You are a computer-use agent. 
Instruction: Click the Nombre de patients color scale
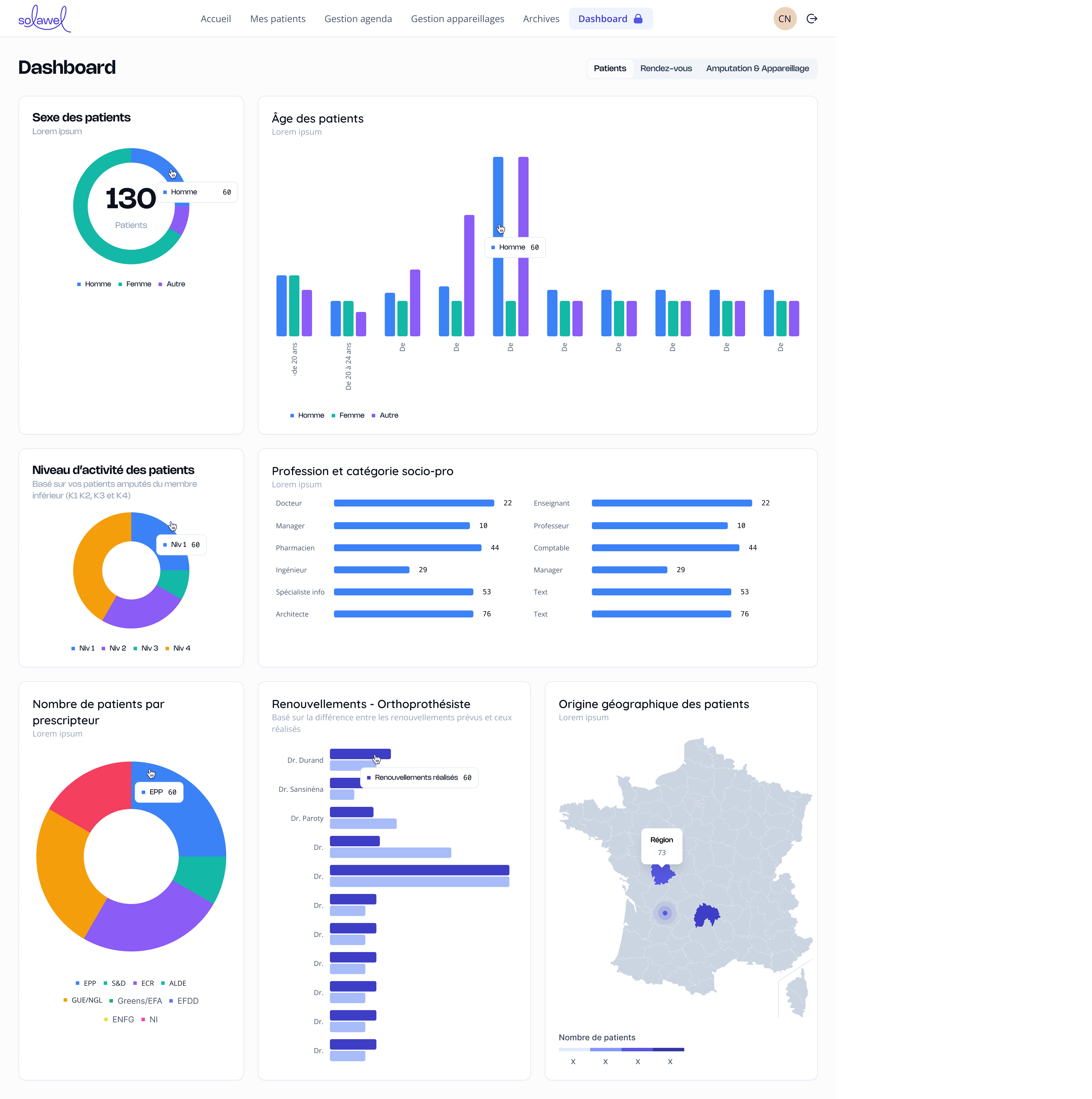pyautogui.click(x=621, y=1049)
